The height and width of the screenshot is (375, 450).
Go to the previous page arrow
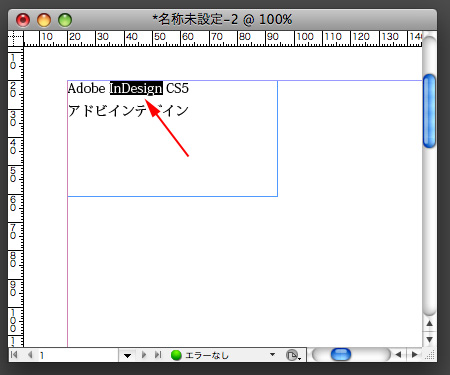[30, 355]
